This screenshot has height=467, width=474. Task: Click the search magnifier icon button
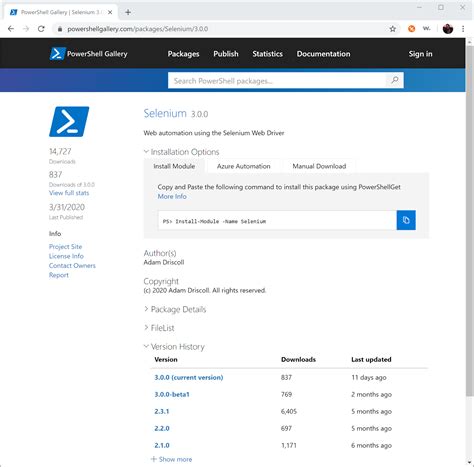(395, 80)
